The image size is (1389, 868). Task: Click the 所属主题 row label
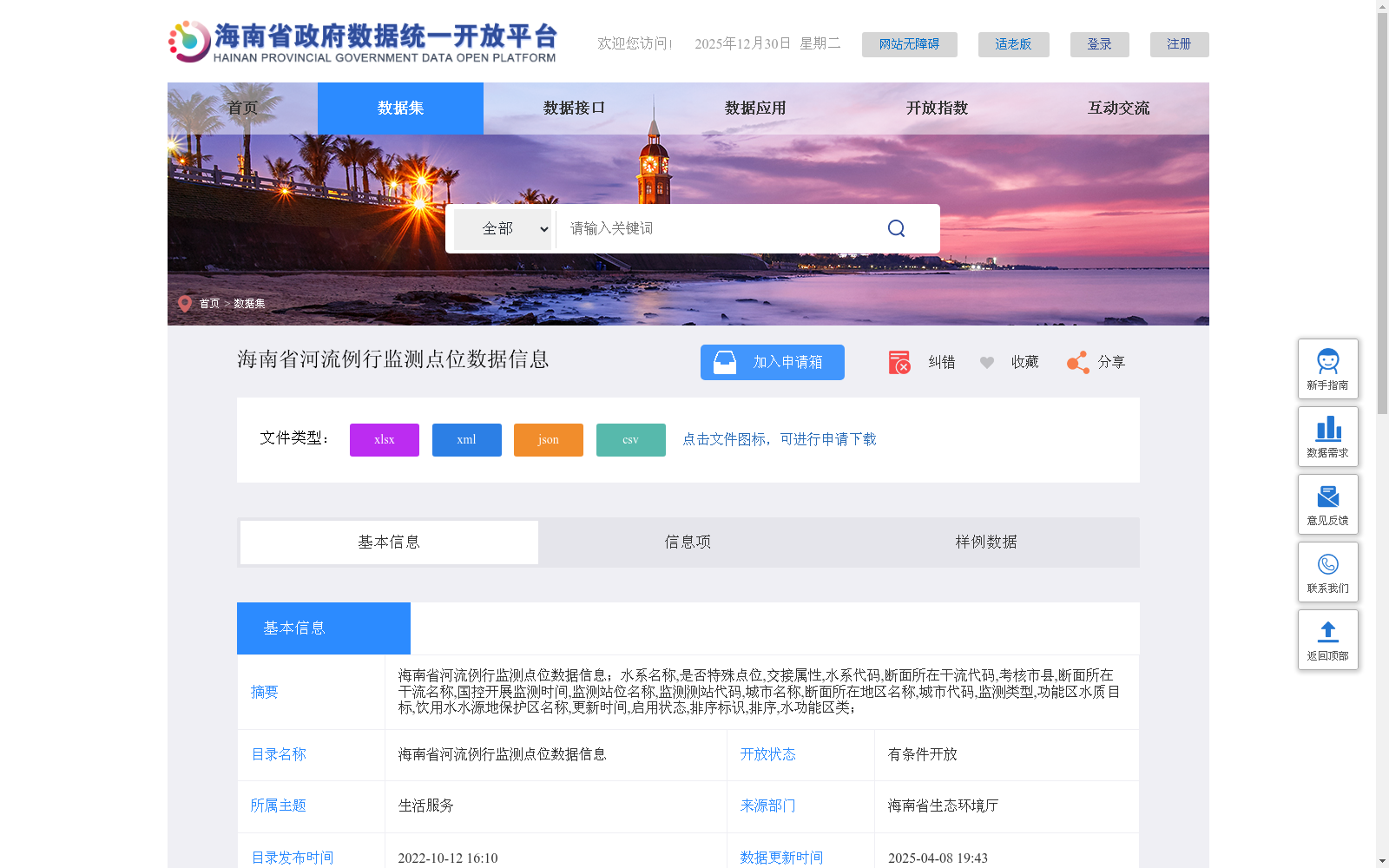[279, 806]
